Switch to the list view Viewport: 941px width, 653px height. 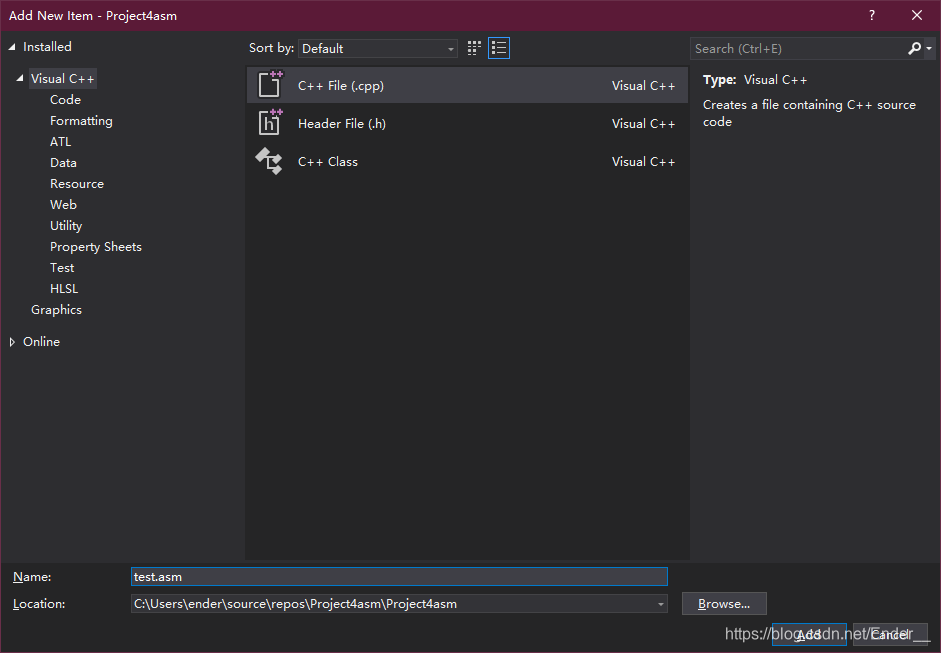[498, 47]
